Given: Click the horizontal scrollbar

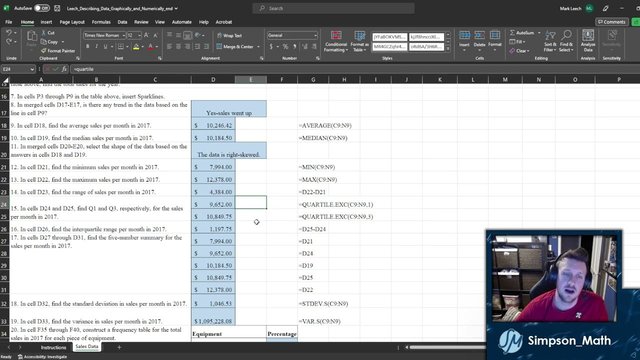Looking at the screenshot, I should [x=447, y=347].
